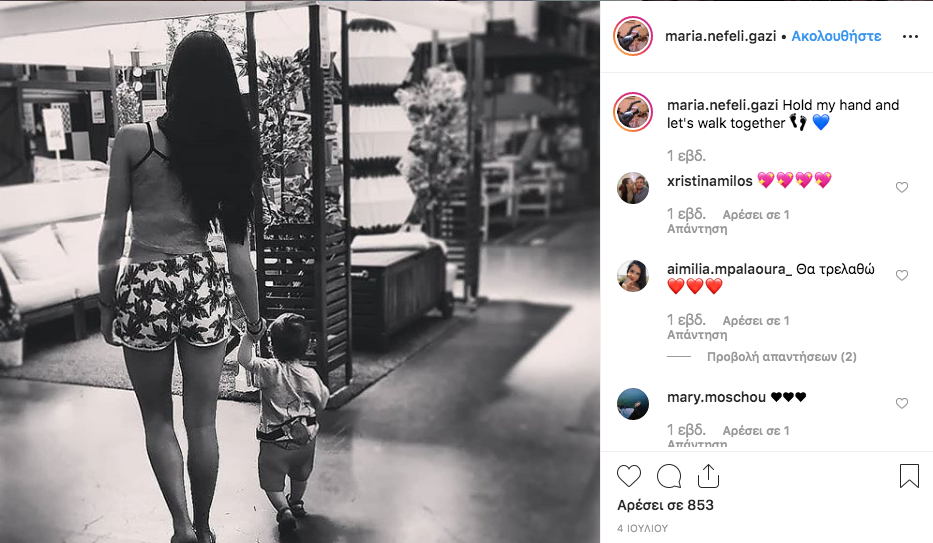Open the 4 ΙΟΥΛΙΟΥ post date link
Viewport: 933px width, 543px height.
tap(643, 528)
